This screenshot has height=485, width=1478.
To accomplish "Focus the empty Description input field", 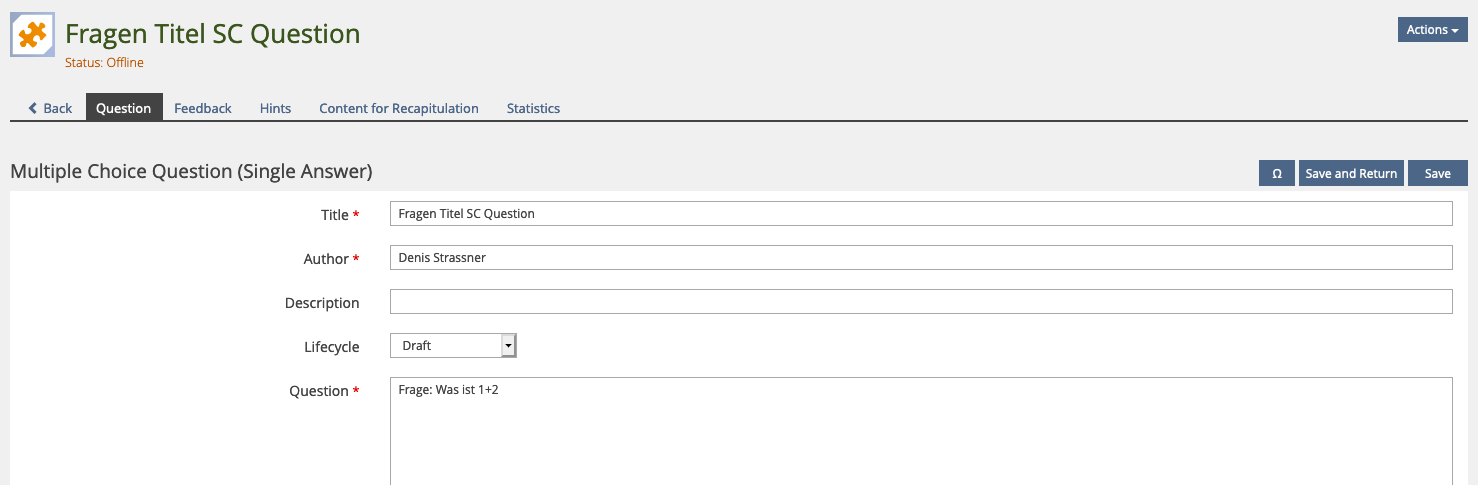I will pos(920,302).
